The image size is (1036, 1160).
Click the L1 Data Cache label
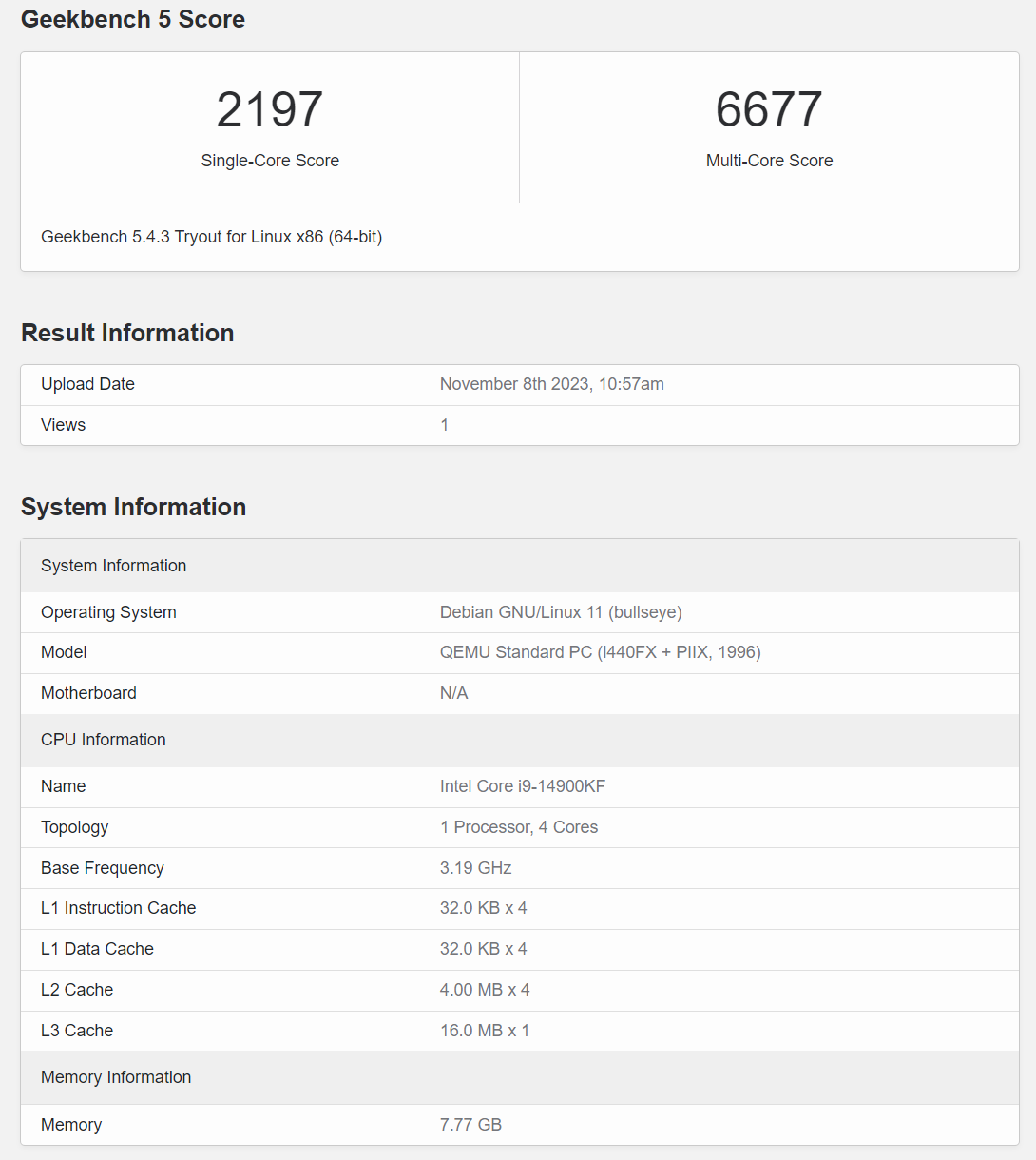tap(97, 949)
